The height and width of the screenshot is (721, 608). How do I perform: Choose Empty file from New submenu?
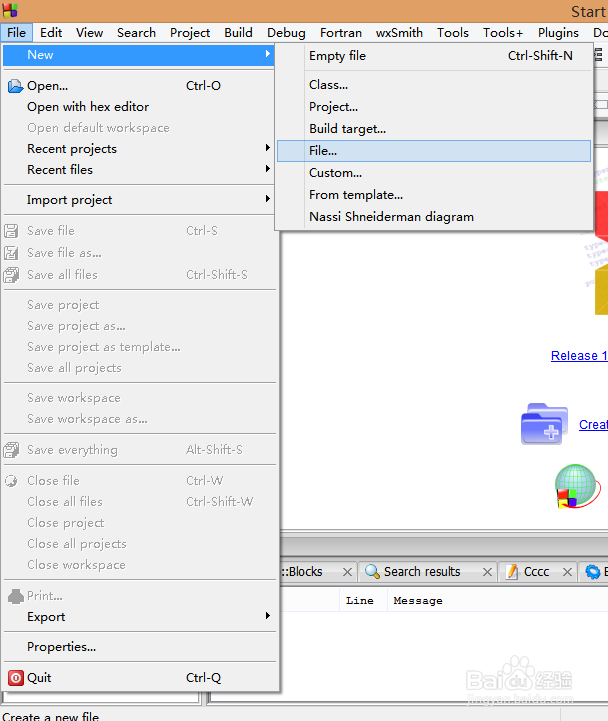tap(434, 56)
